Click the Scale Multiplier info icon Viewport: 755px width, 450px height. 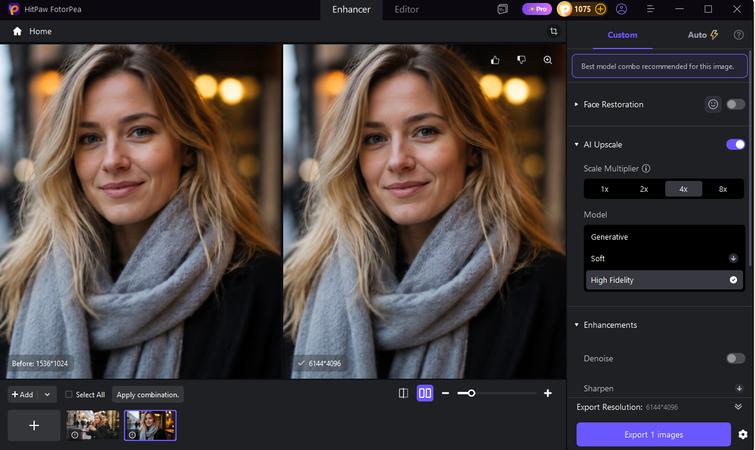[646, 168]
